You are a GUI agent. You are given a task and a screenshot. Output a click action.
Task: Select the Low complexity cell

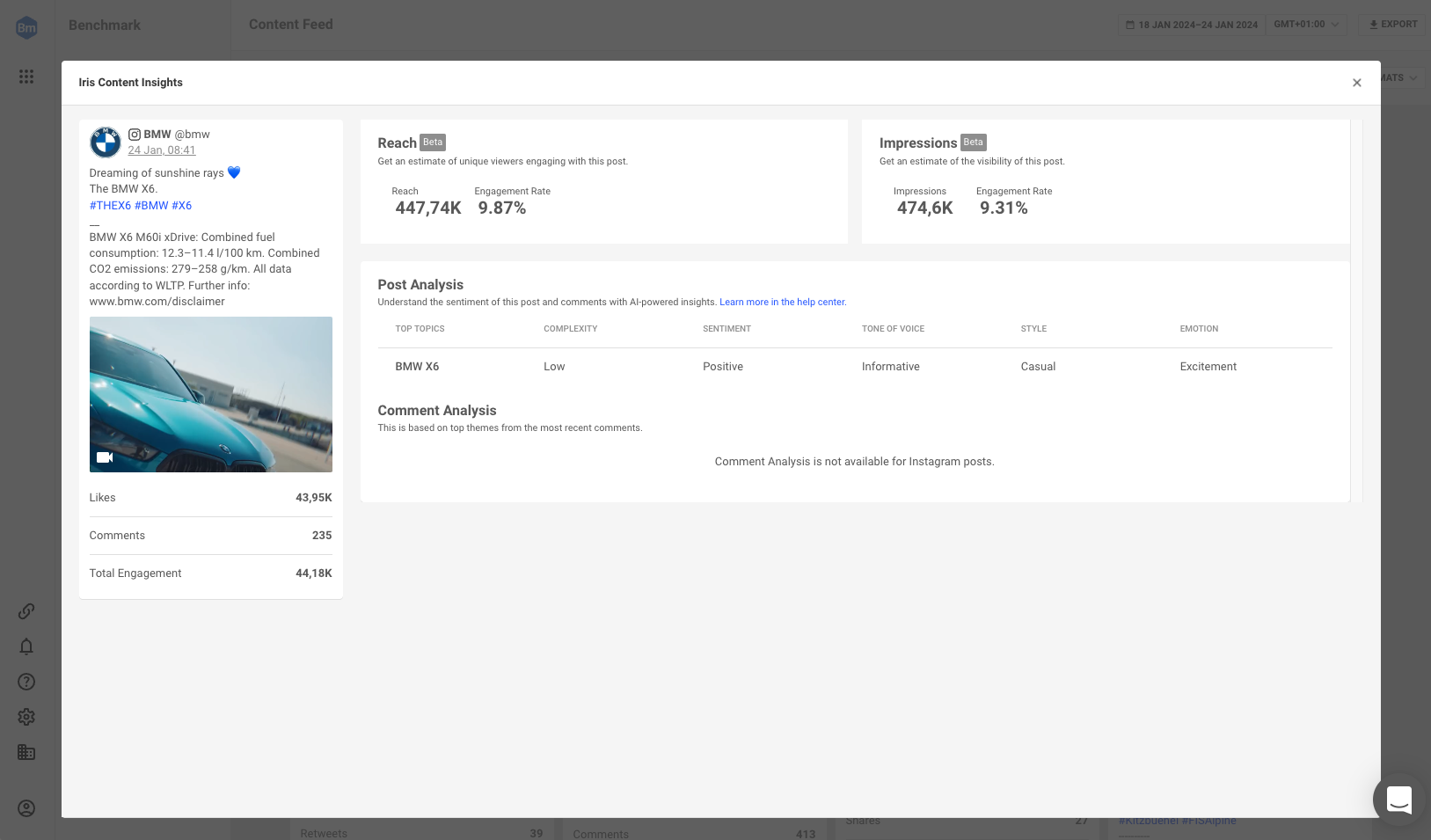(554, 367)
